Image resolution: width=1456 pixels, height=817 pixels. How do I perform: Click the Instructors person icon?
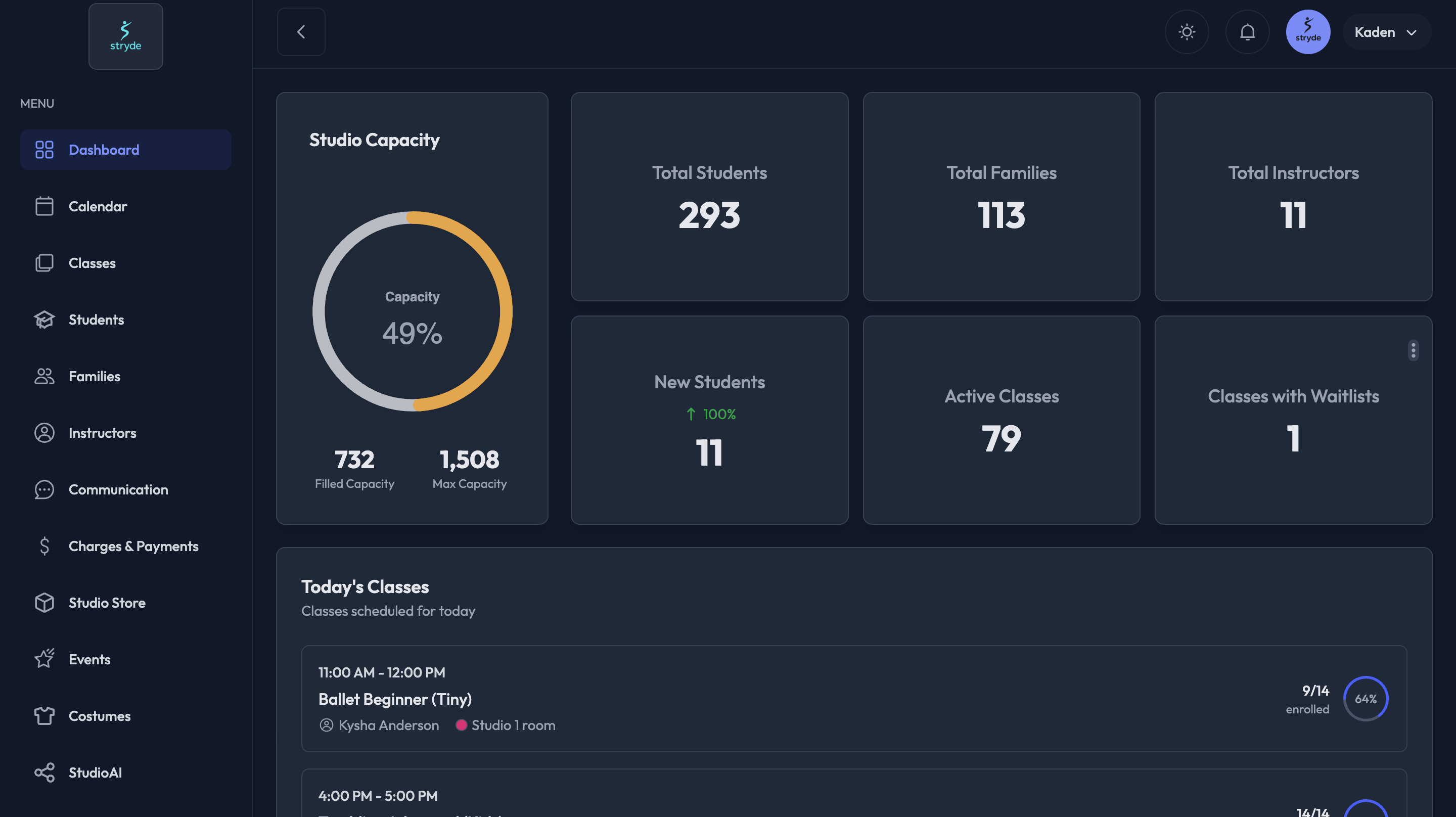coord(44,433)
